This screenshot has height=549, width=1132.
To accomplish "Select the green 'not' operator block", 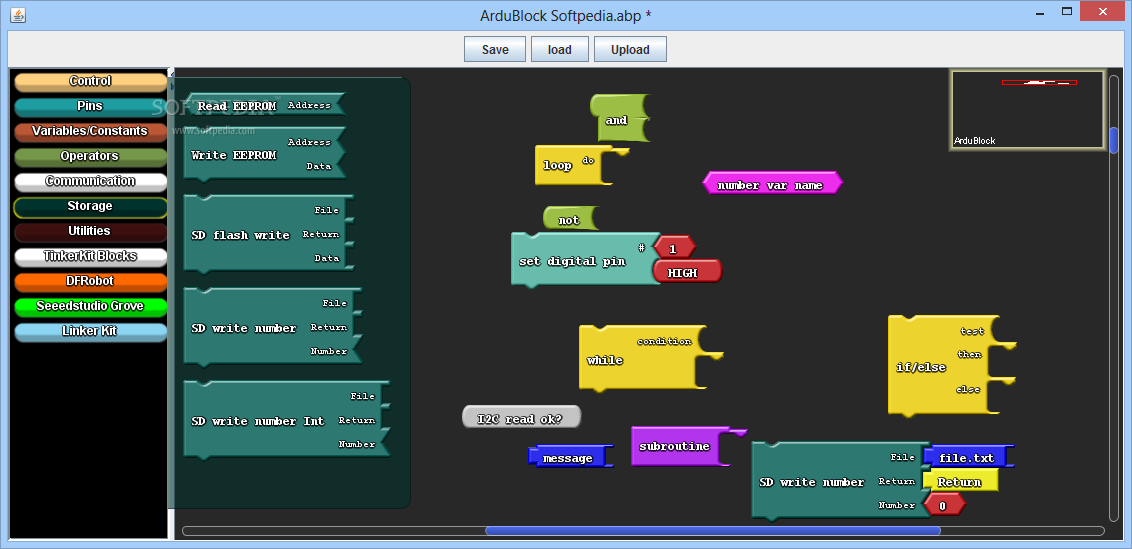I will pos(570,218).
